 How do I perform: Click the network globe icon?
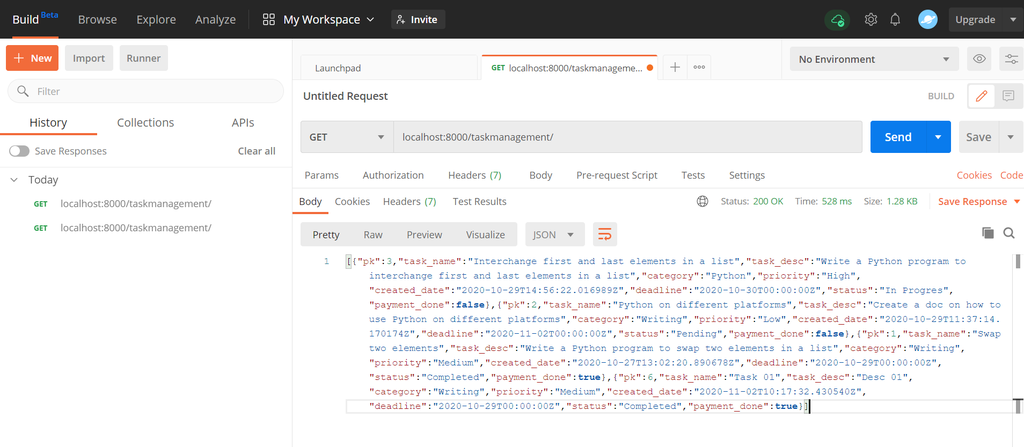pyautogui.click(x=703, y=201)
